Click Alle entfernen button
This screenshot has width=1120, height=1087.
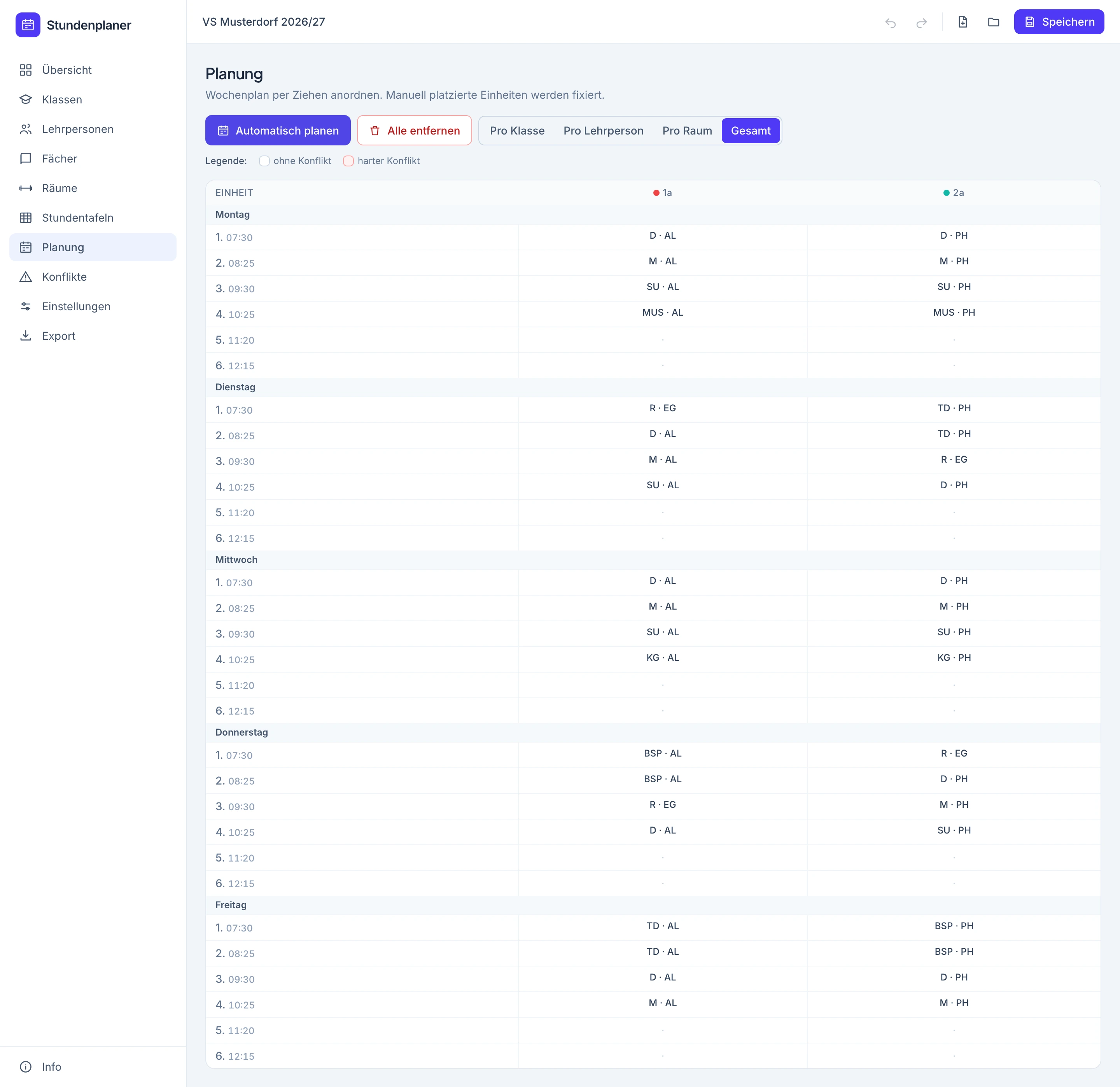click(x=414, y=131)
